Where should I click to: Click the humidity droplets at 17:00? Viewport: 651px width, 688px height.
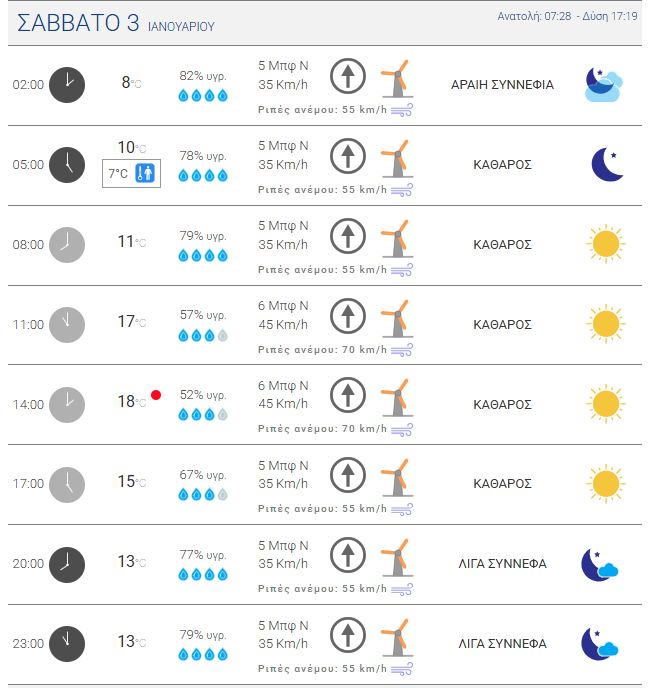tap(203, 494)
